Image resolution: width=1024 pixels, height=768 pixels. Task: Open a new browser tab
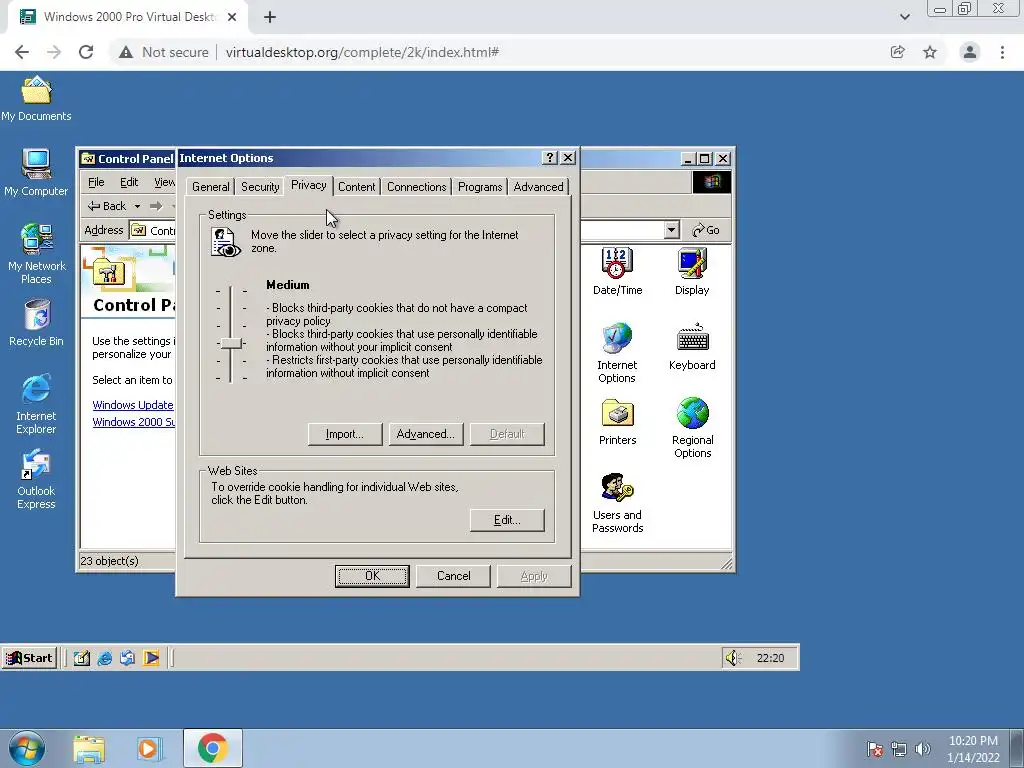tap(270, 17)
